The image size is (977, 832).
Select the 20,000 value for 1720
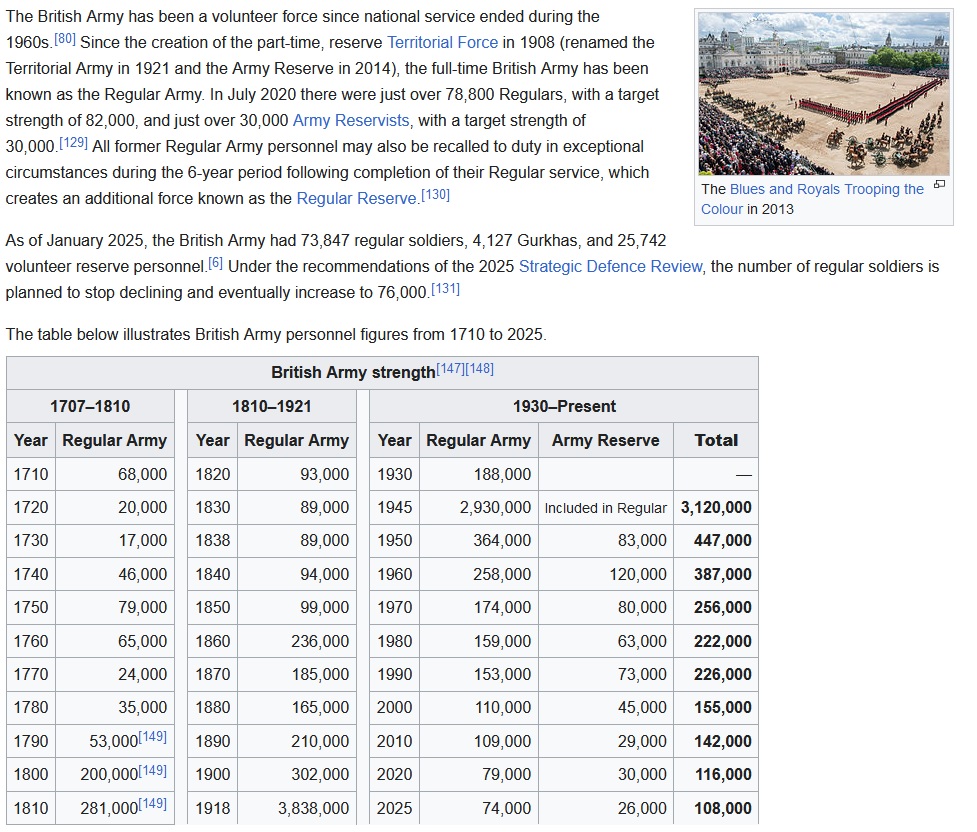(x=143, y=507)
